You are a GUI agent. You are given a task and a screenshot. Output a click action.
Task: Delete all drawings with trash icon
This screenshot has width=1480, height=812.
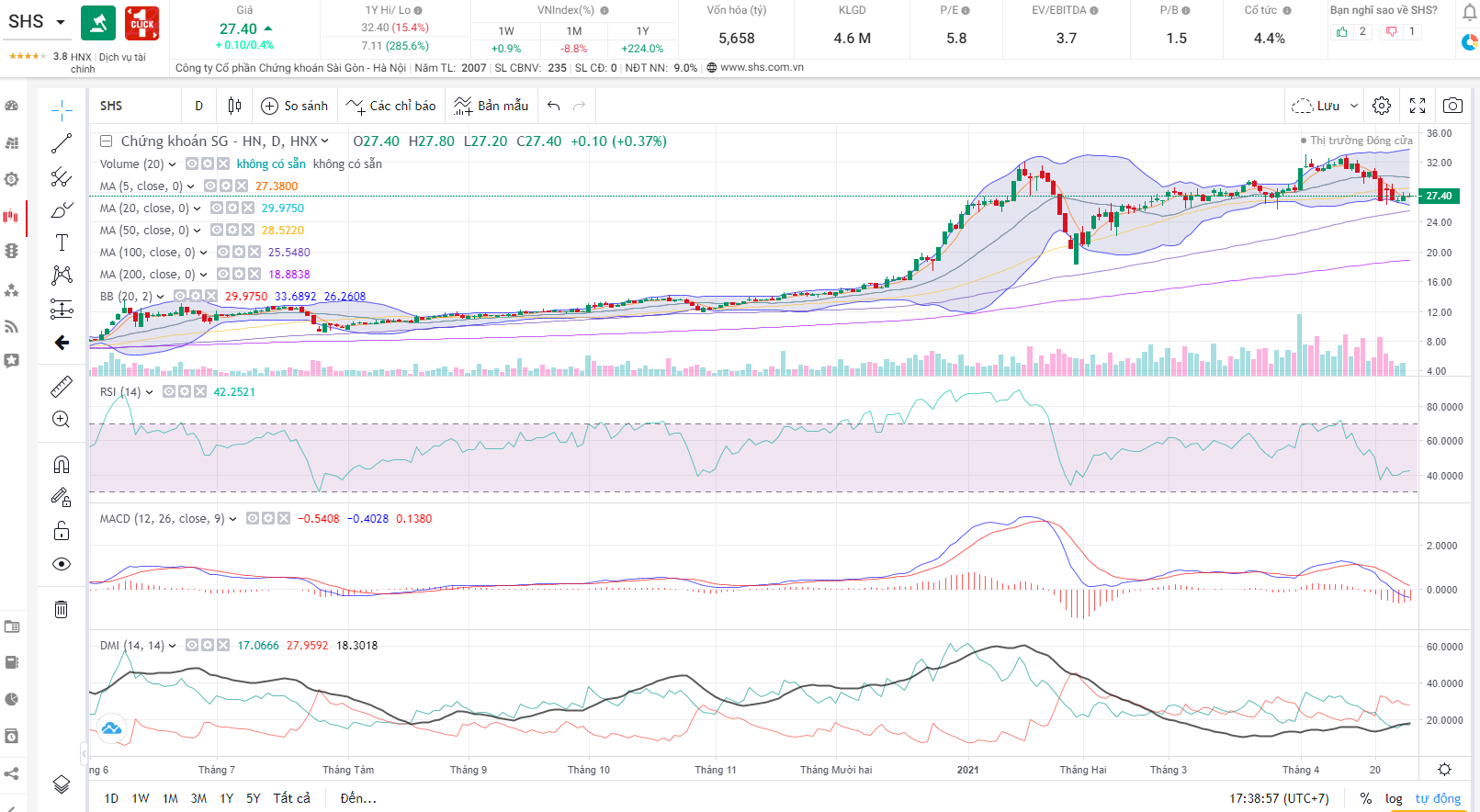(x=62, y=609)
